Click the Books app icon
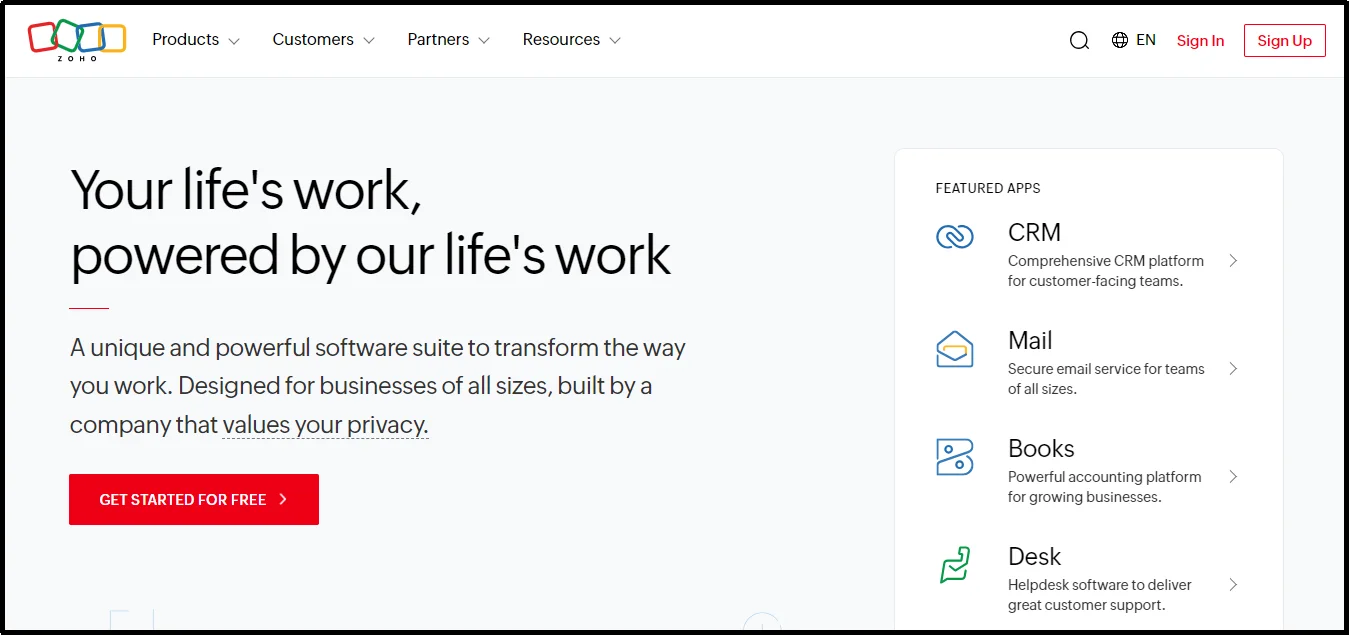The height and width of the screenshot is (636, 1350). [x=954, y=457]
